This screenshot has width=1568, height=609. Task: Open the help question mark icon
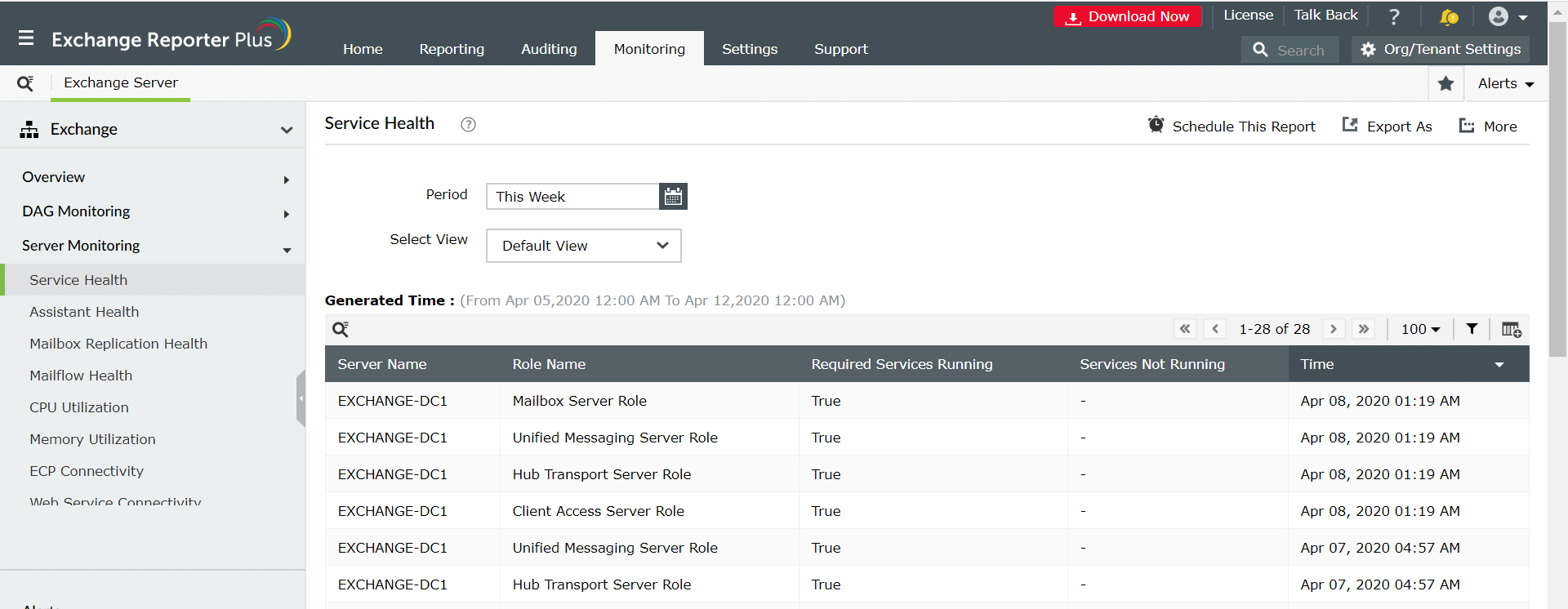pos(1394,16)
